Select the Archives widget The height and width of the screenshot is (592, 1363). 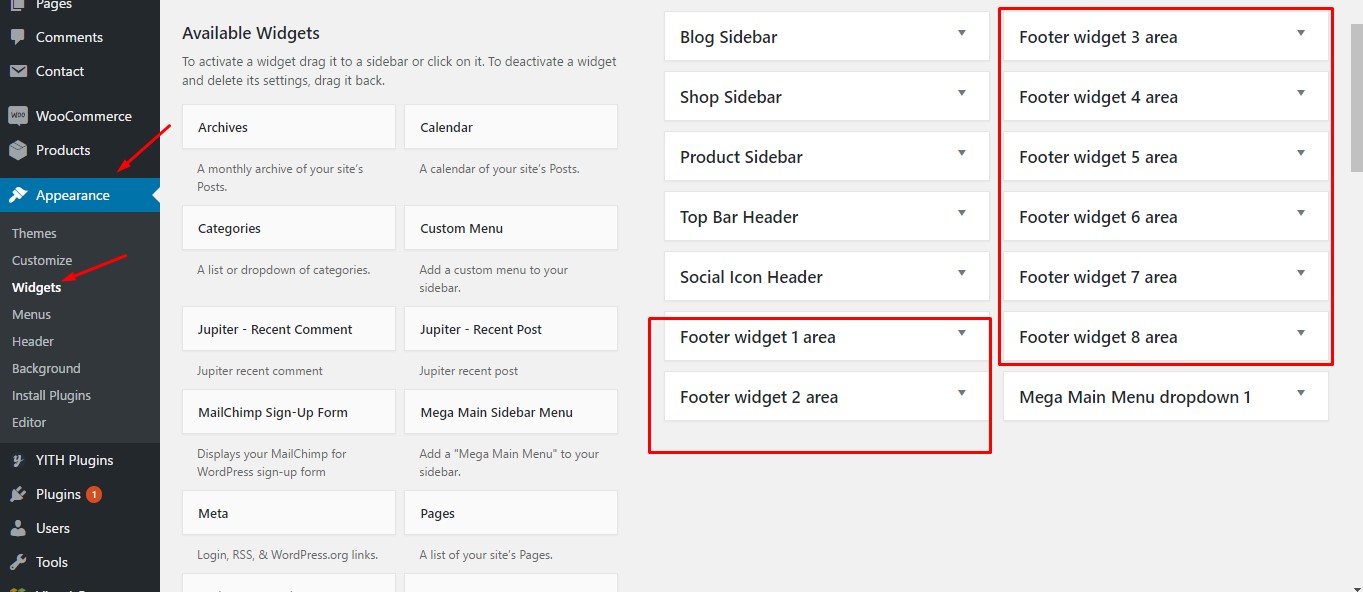point(288,126)
